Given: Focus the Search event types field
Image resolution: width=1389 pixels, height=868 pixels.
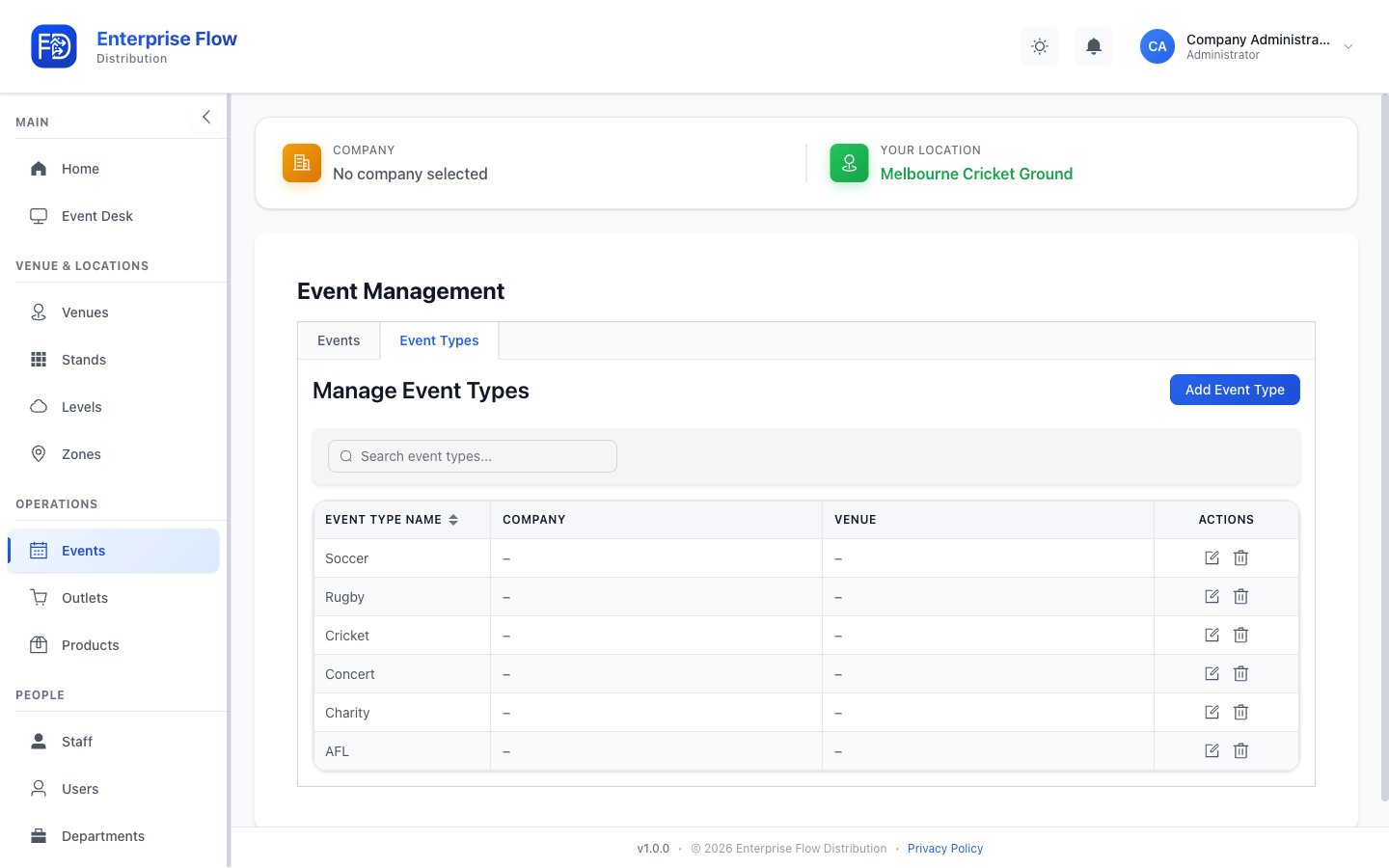Looking at the screenshot, I should point(473,456).
